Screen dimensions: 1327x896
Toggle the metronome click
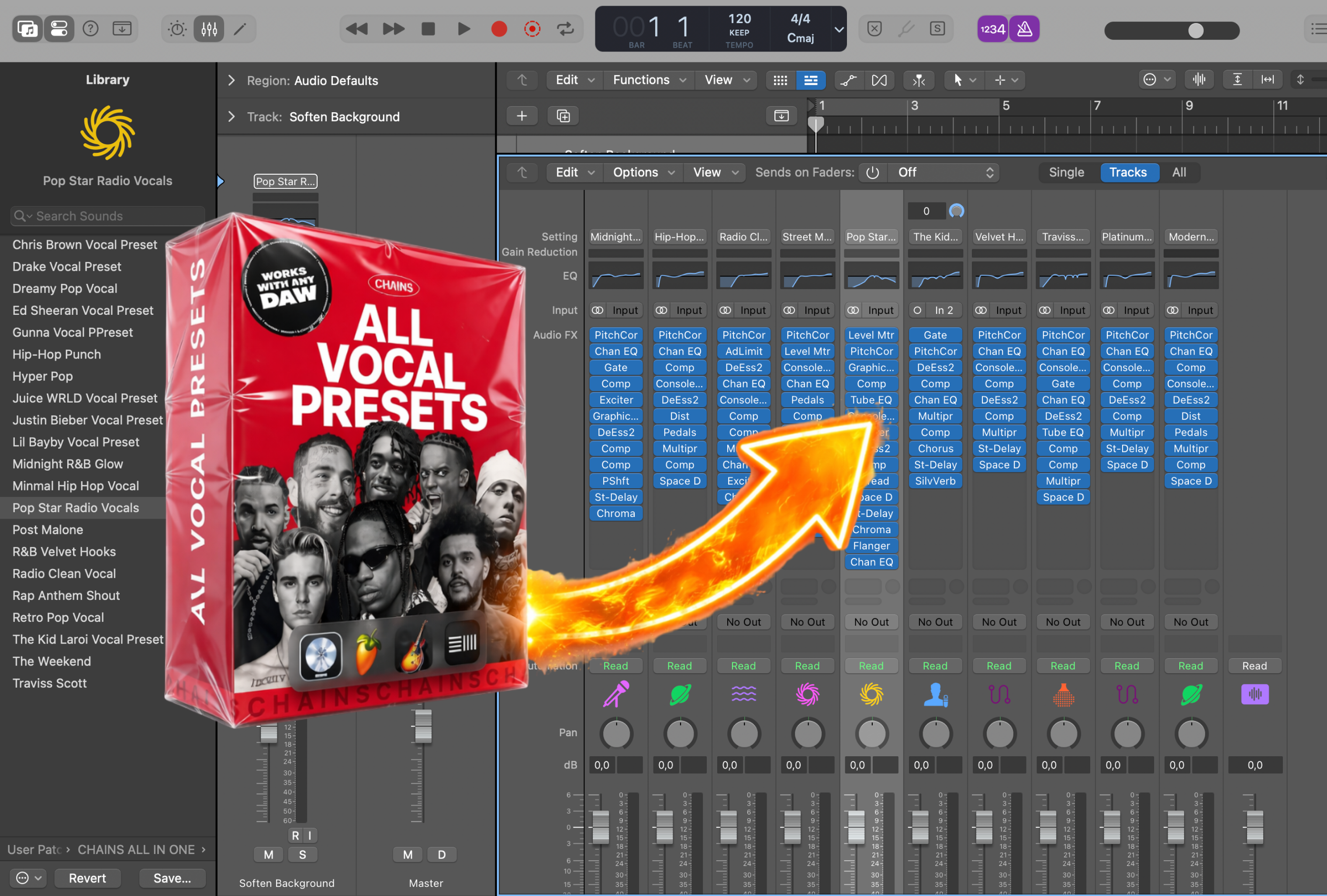coord(1024,28)
